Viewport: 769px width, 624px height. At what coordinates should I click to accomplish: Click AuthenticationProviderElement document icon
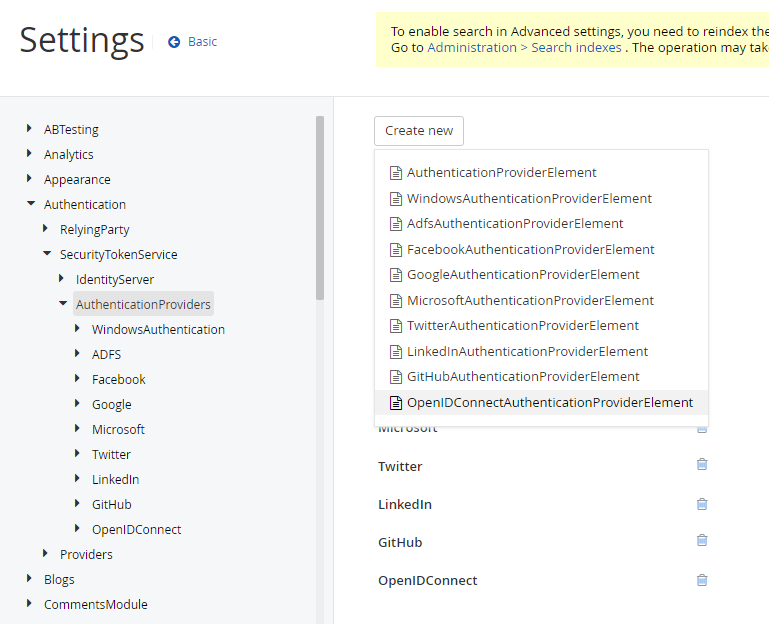pyautogui.click(x=395, y=173)
